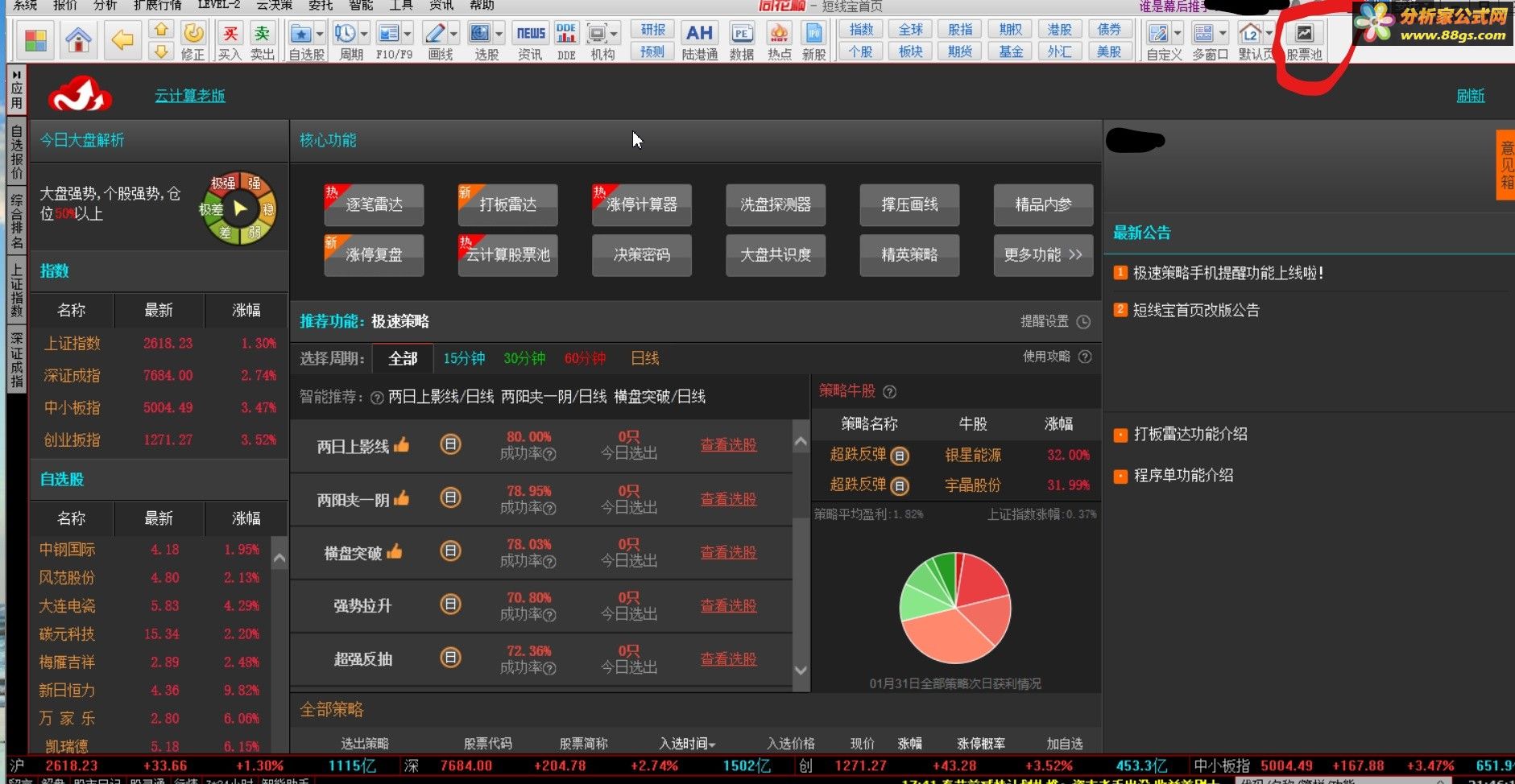1515x784 pixels.
Task: Click the 云计算股票池 button
Action: 507,254
